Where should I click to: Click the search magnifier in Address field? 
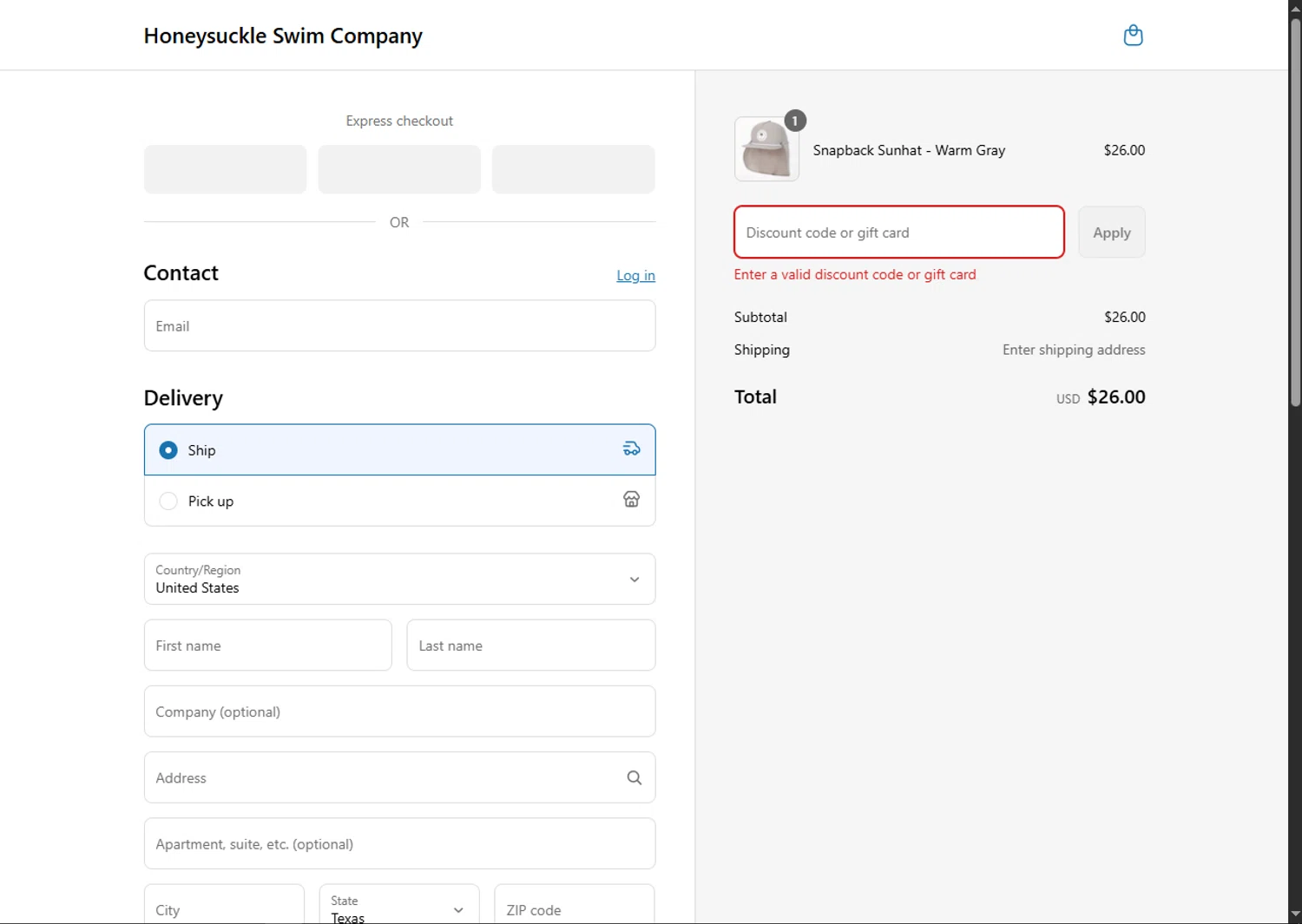[635, 777]
